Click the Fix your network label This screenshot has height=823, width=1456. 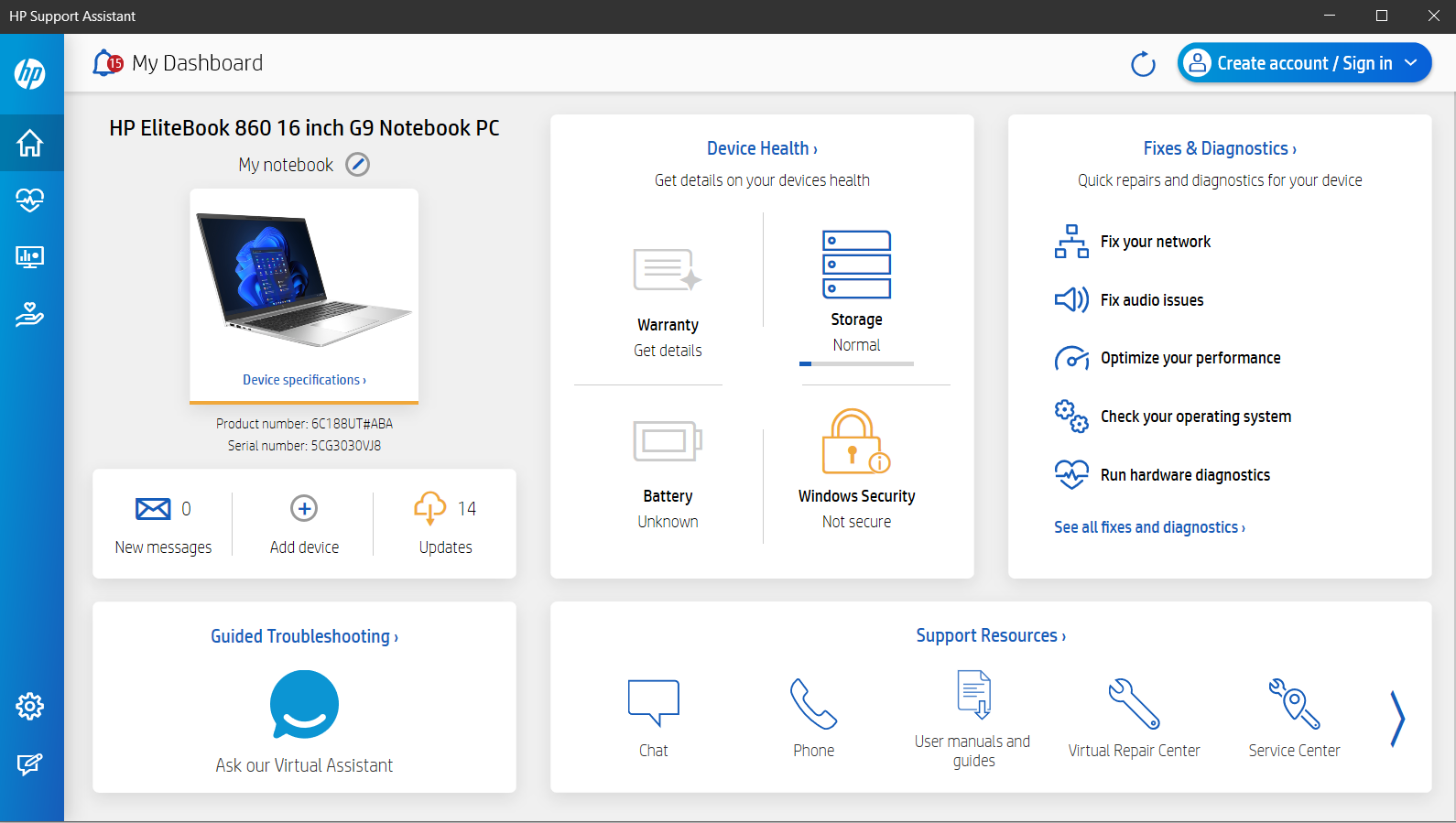pos(1156,242)
